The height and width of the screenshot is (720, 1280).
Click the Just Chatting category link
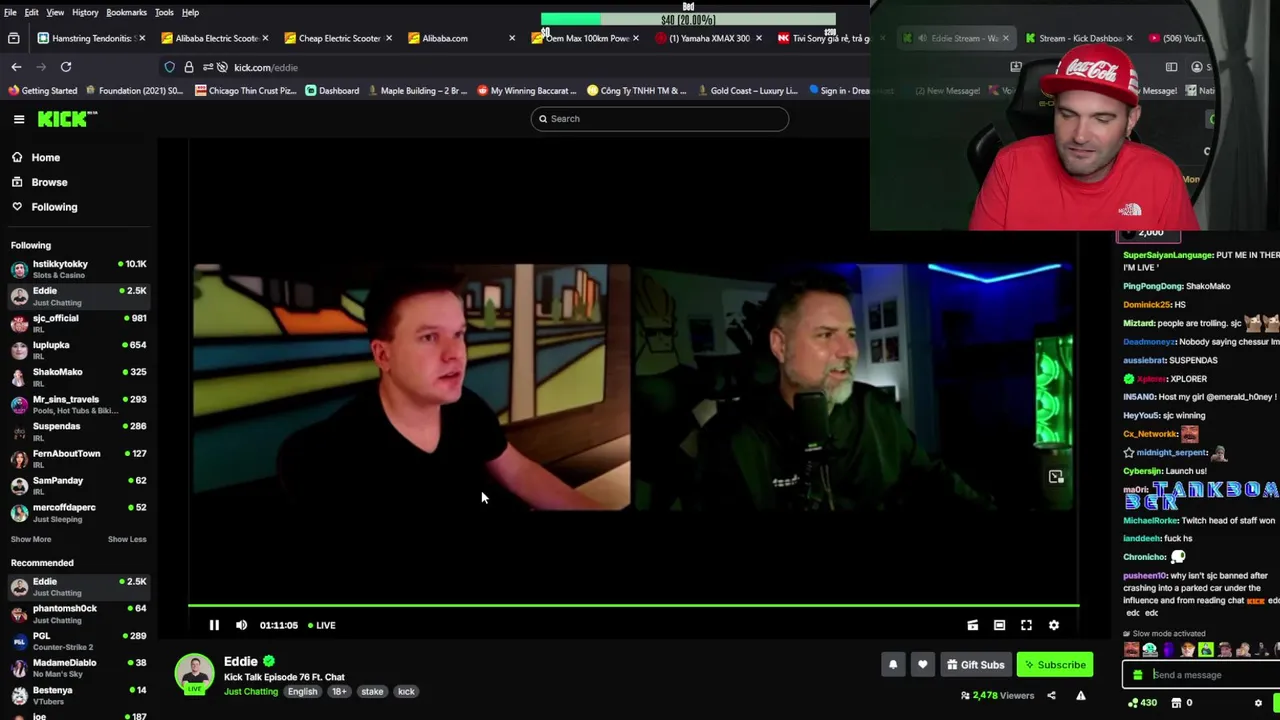[251, 692]
